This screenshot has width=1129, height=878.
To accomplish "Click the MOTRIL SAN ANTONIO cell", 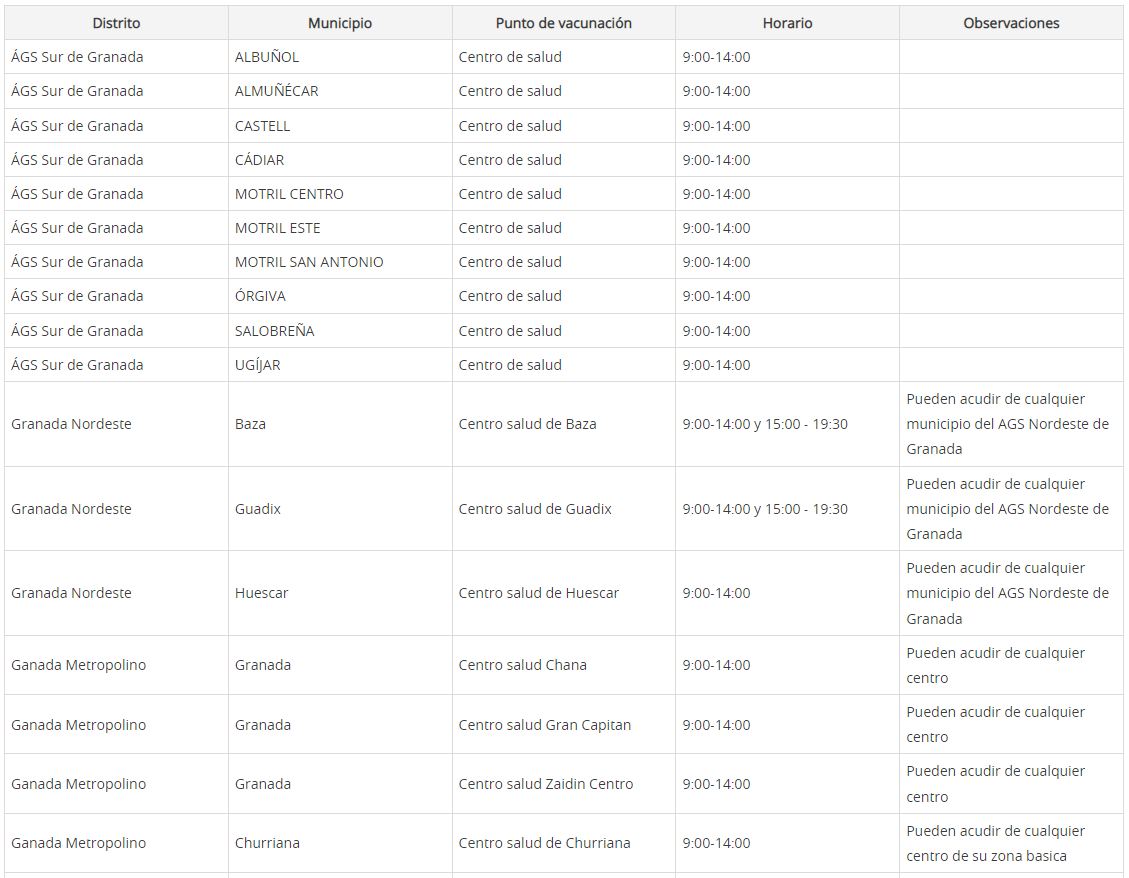I will [x=309, y=262].
